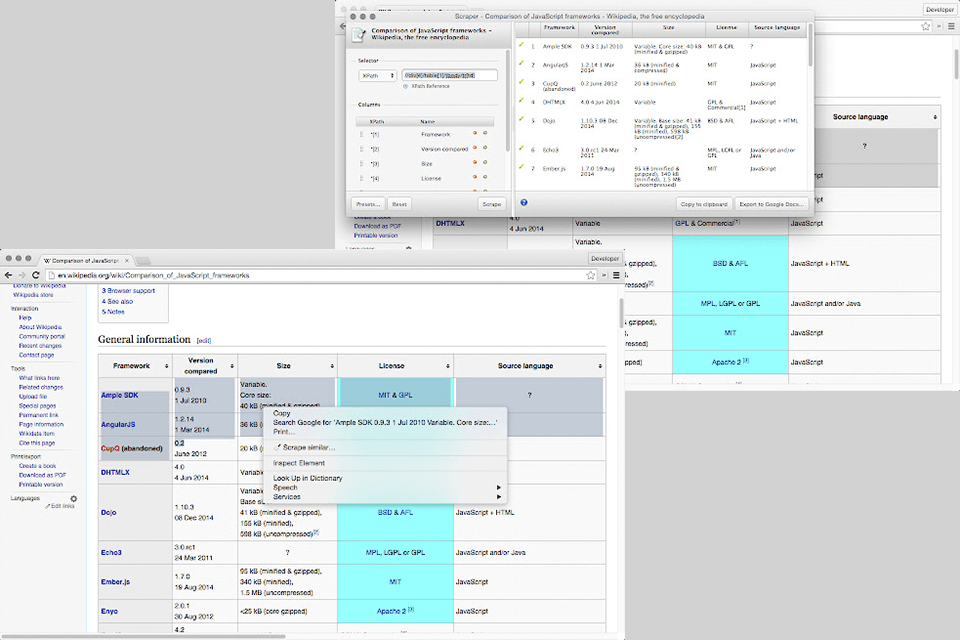Image resolution: width=960 pixels, height=640 pixels.
Task: Bookmark page with star in front window
Action: click(591, 276)
